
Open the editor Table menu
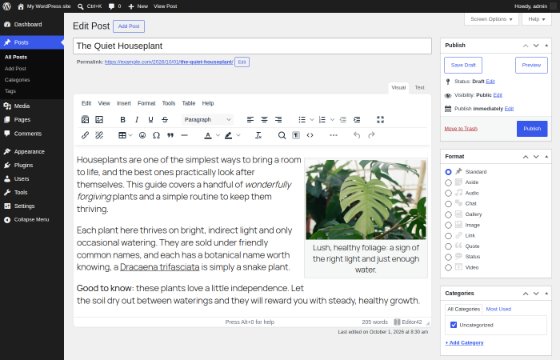click(189, 103)
